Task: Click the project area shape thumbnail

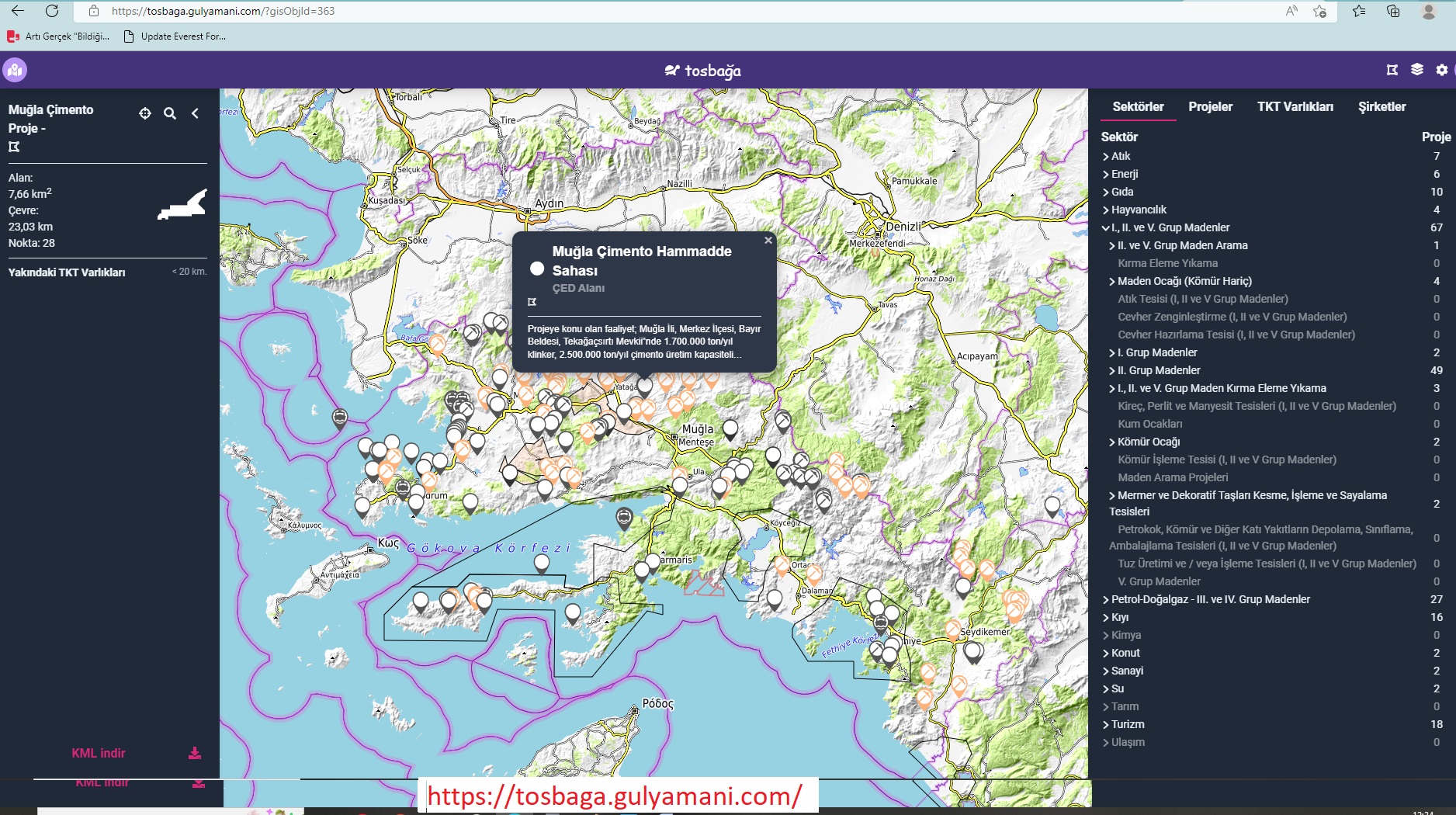Action: (182, 205)
